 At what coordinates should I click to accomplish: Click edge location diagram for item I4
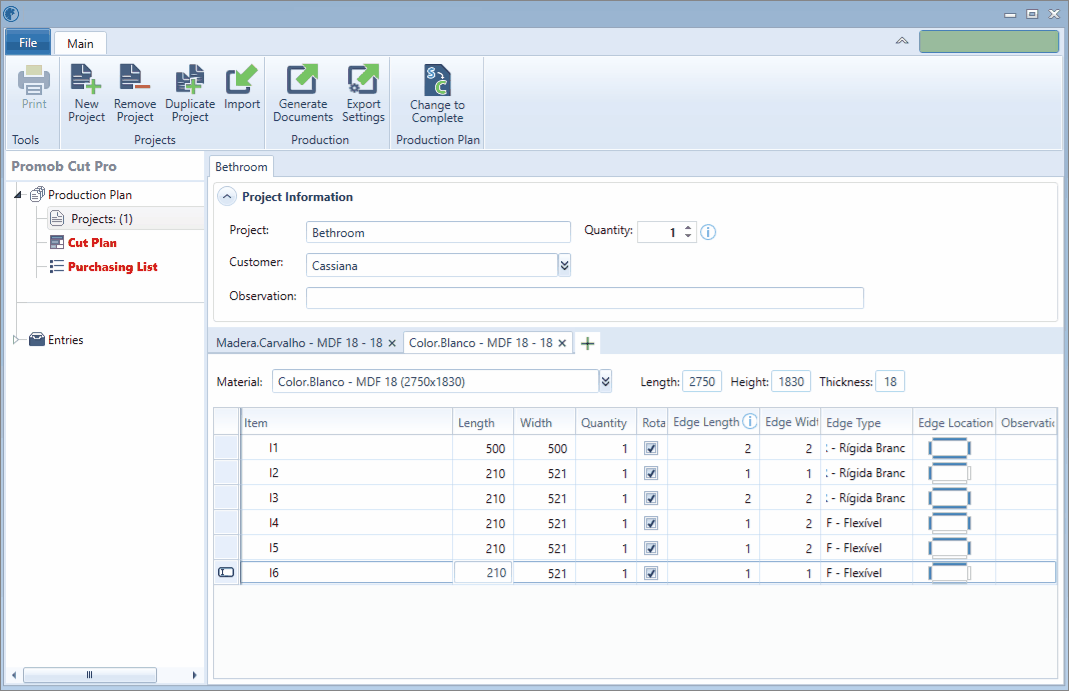[x=949, y=523]
